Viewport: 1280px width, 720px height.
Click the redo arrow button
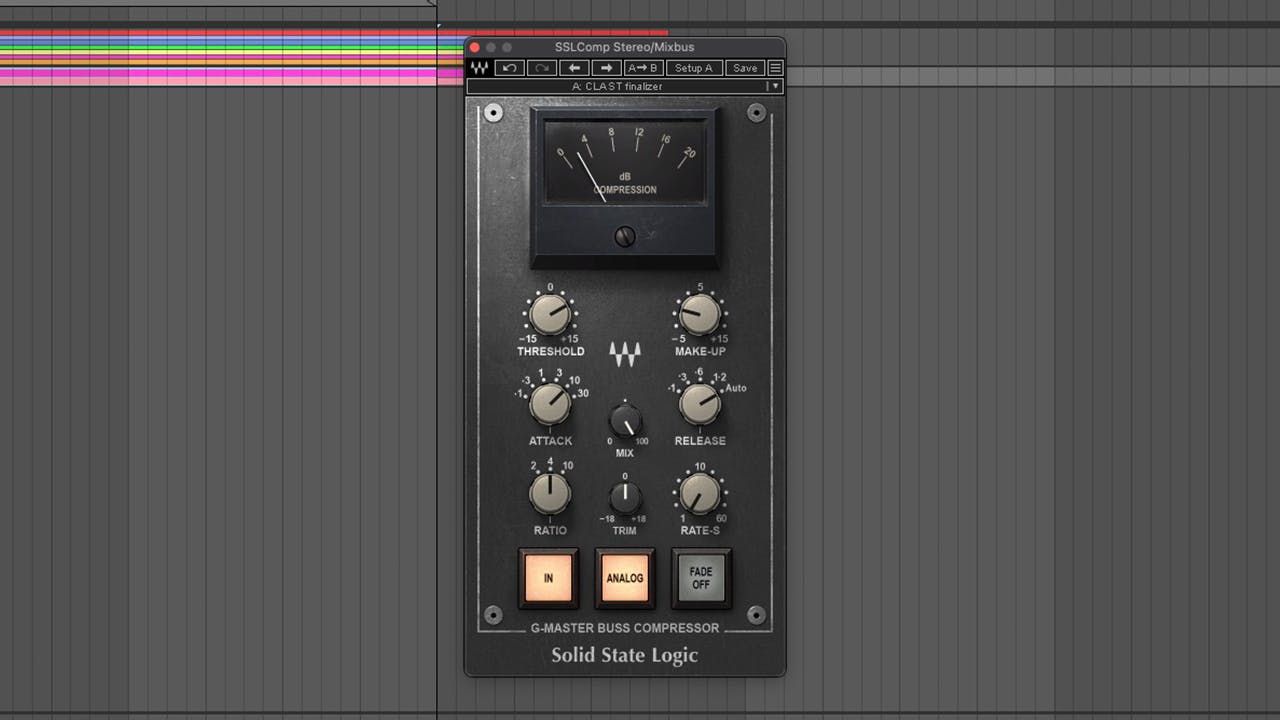tap(542, 68)
